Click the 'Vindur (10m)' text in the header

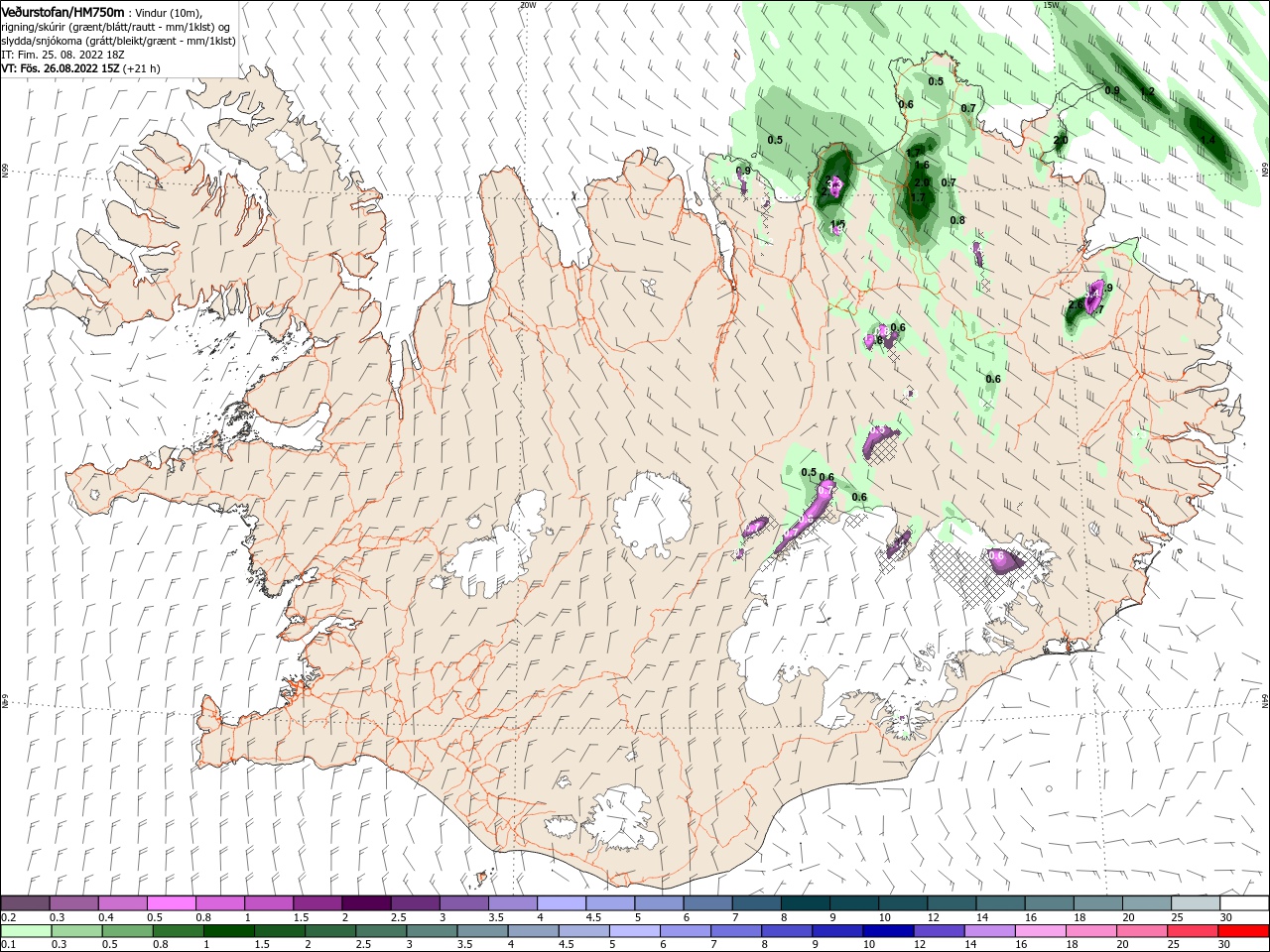(x=168, y=13)
